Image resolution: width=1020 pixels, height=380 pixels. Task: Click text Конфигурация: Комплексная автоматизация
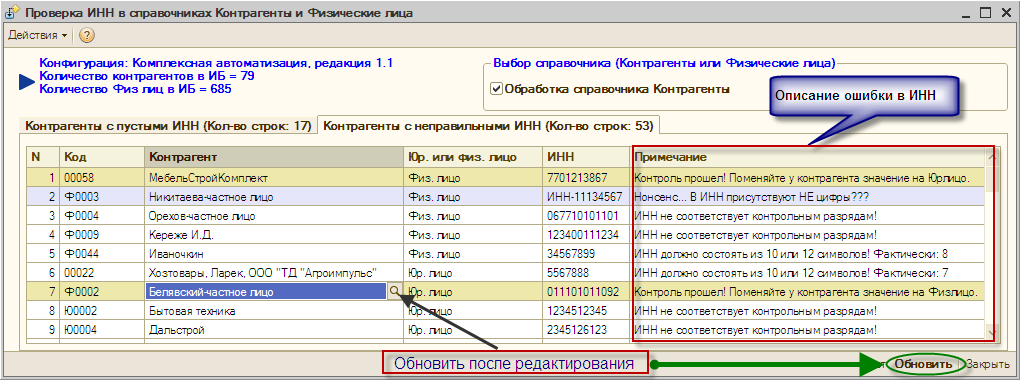click(216, 64)
